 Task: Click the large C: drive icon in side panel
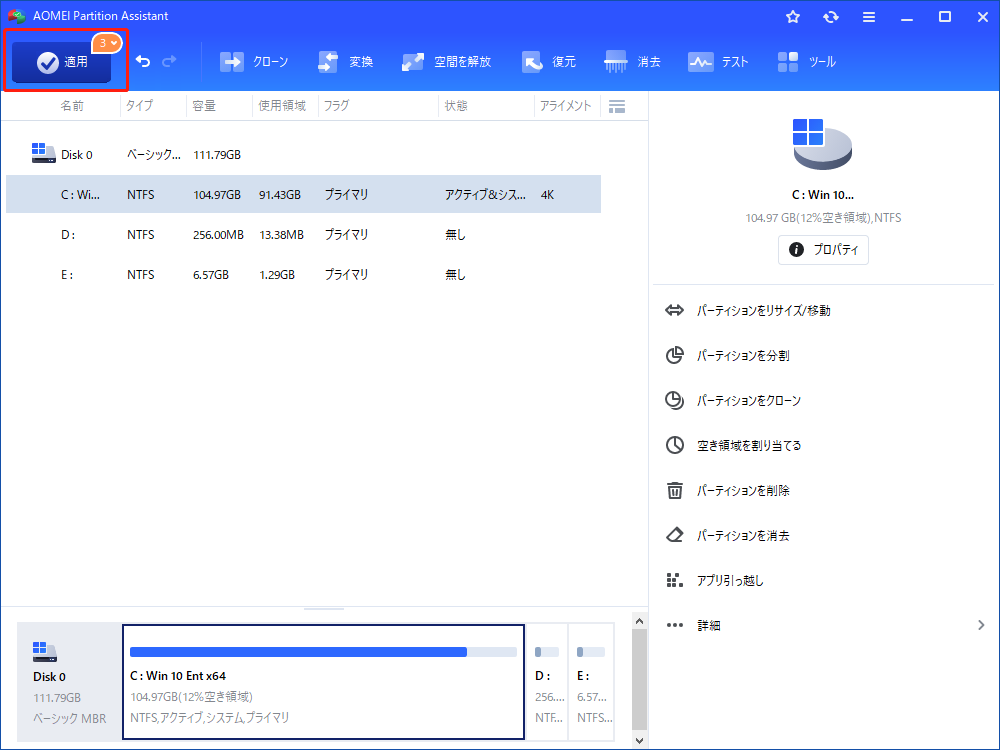click(822, 144)
